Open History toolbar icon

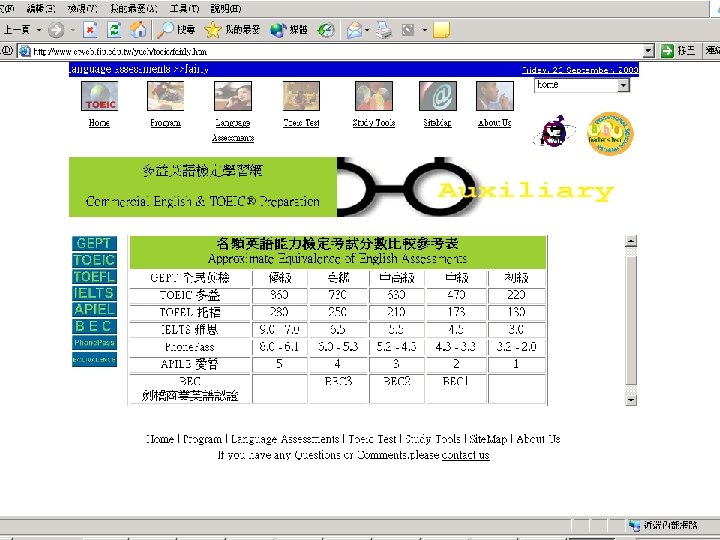click(326, 30)
